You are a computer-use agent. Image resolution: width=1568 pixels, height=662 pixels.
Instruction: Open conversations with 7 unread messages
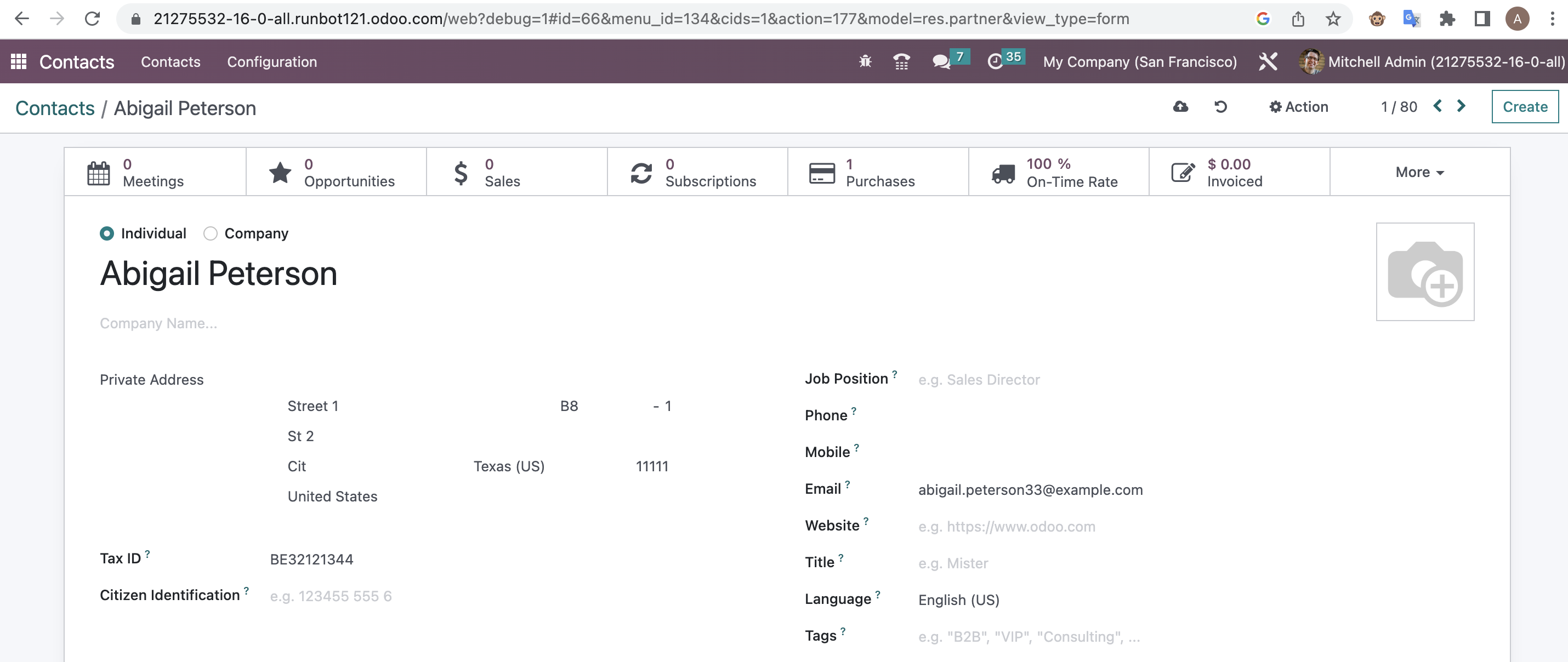951,60
